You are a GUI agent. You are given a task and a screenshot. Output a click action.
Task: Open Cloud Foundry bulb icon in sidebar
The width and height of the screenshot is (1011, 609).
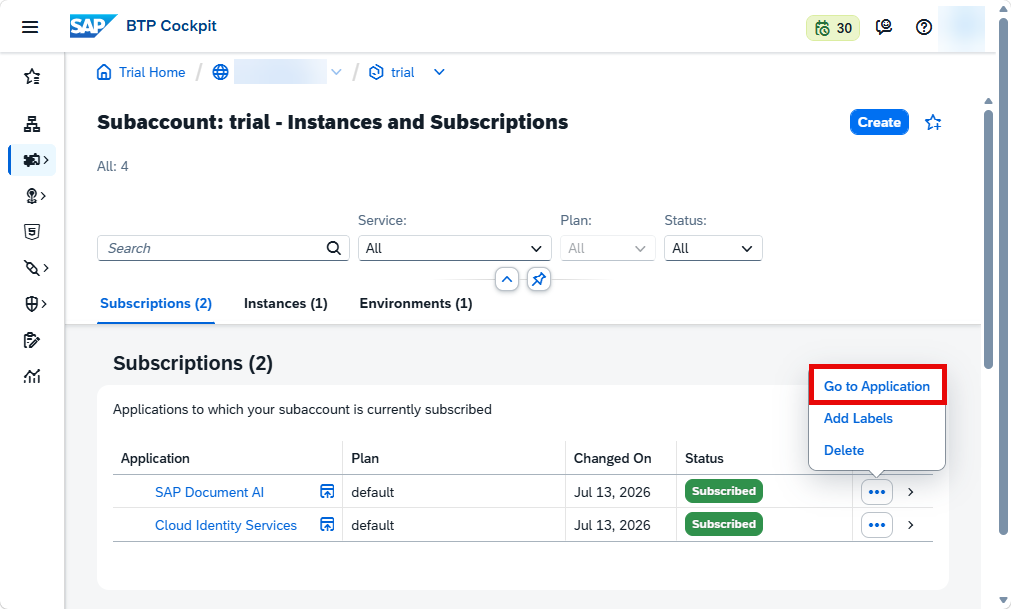tap(31, 196)
